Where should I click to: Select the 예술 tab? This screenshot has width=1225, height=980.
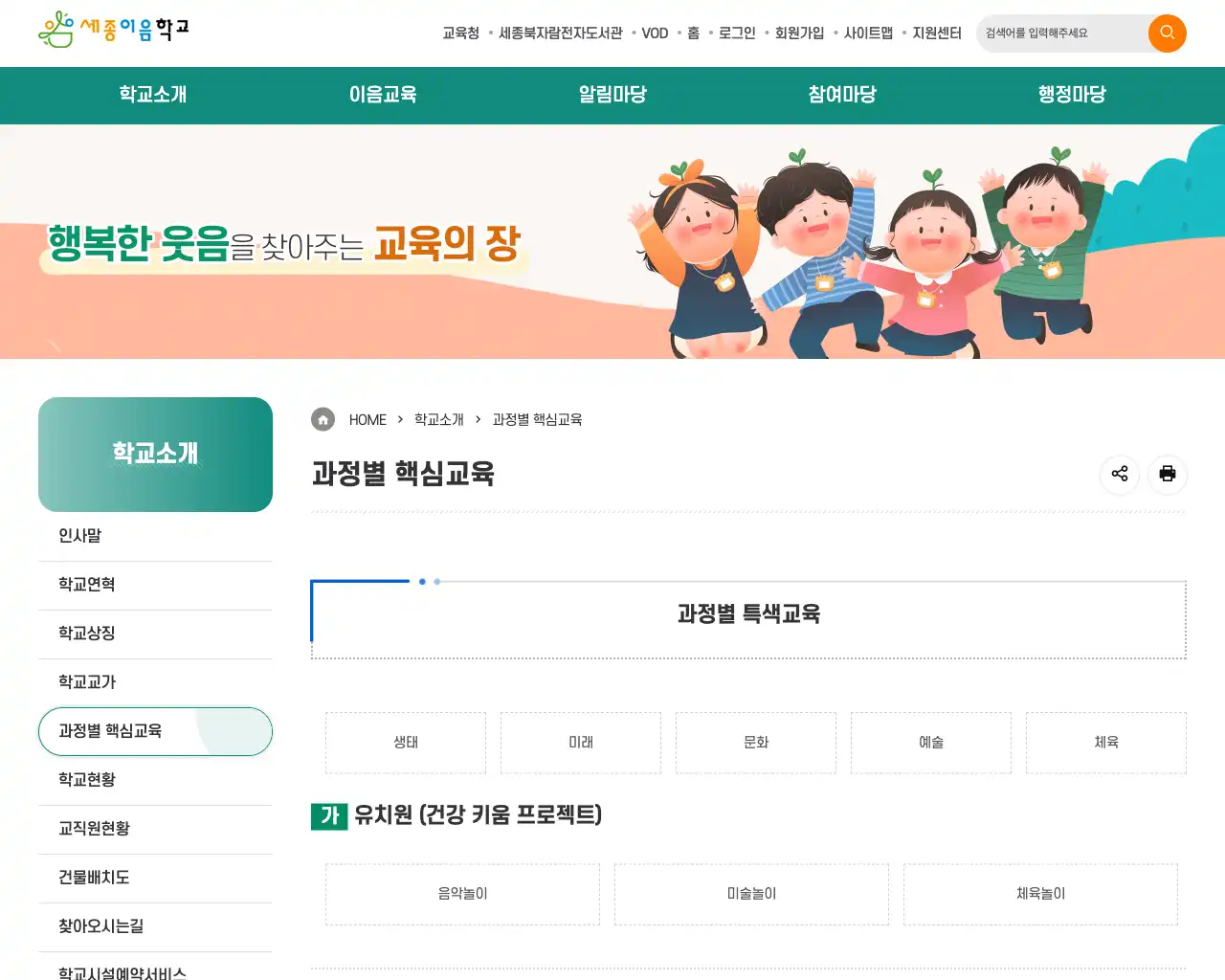pyautogui.click(x=931, y=743)
